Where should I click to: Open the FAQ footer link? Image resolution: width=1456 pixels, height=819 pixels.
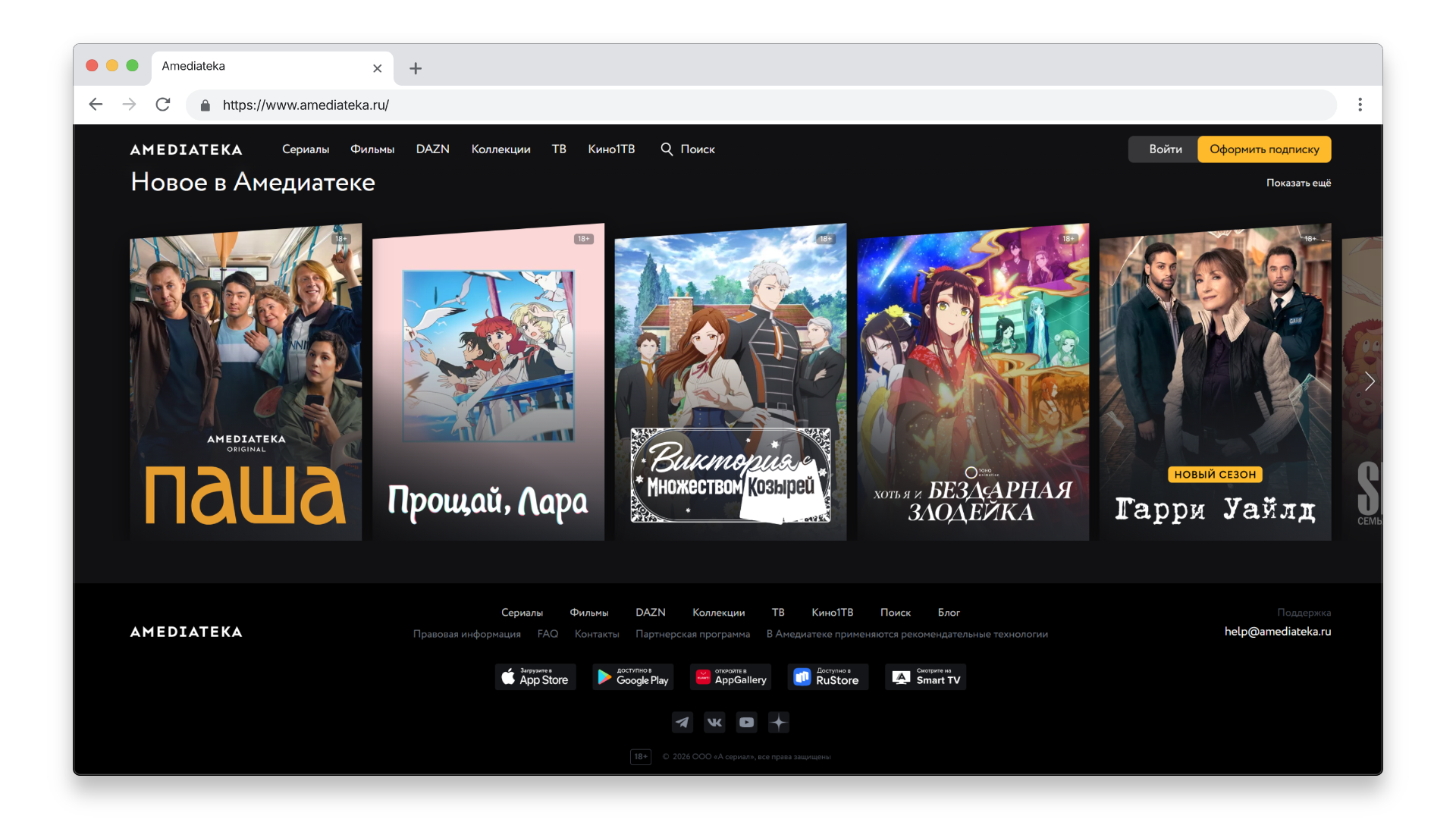click(x=548, y=634)
